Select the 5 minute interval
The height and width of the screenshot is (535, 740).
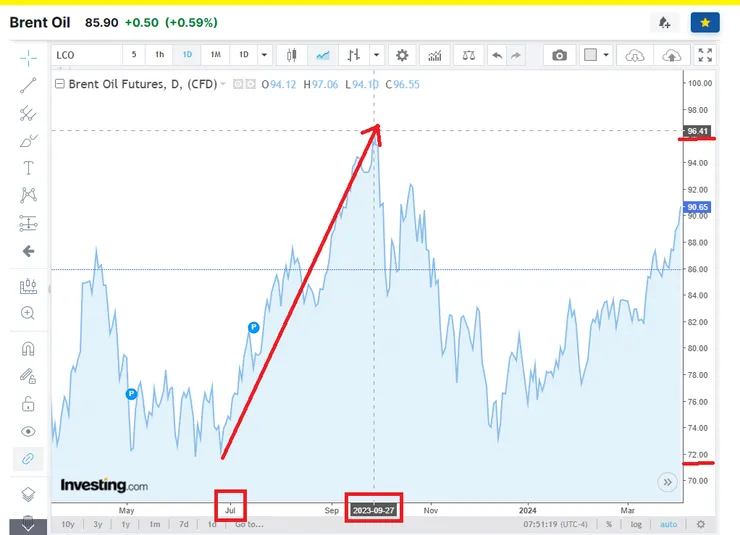pos(134,55)
